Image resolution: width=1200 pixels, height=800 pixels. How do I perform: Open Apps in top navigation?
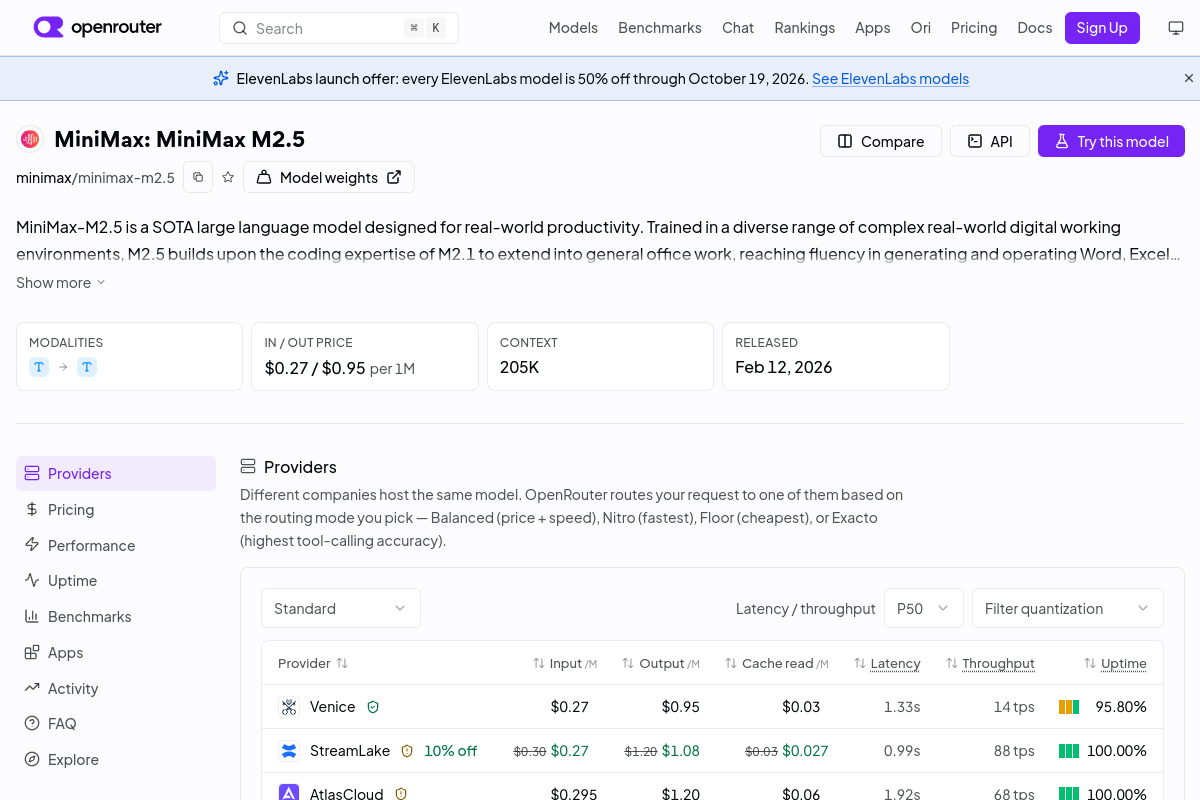873,28
